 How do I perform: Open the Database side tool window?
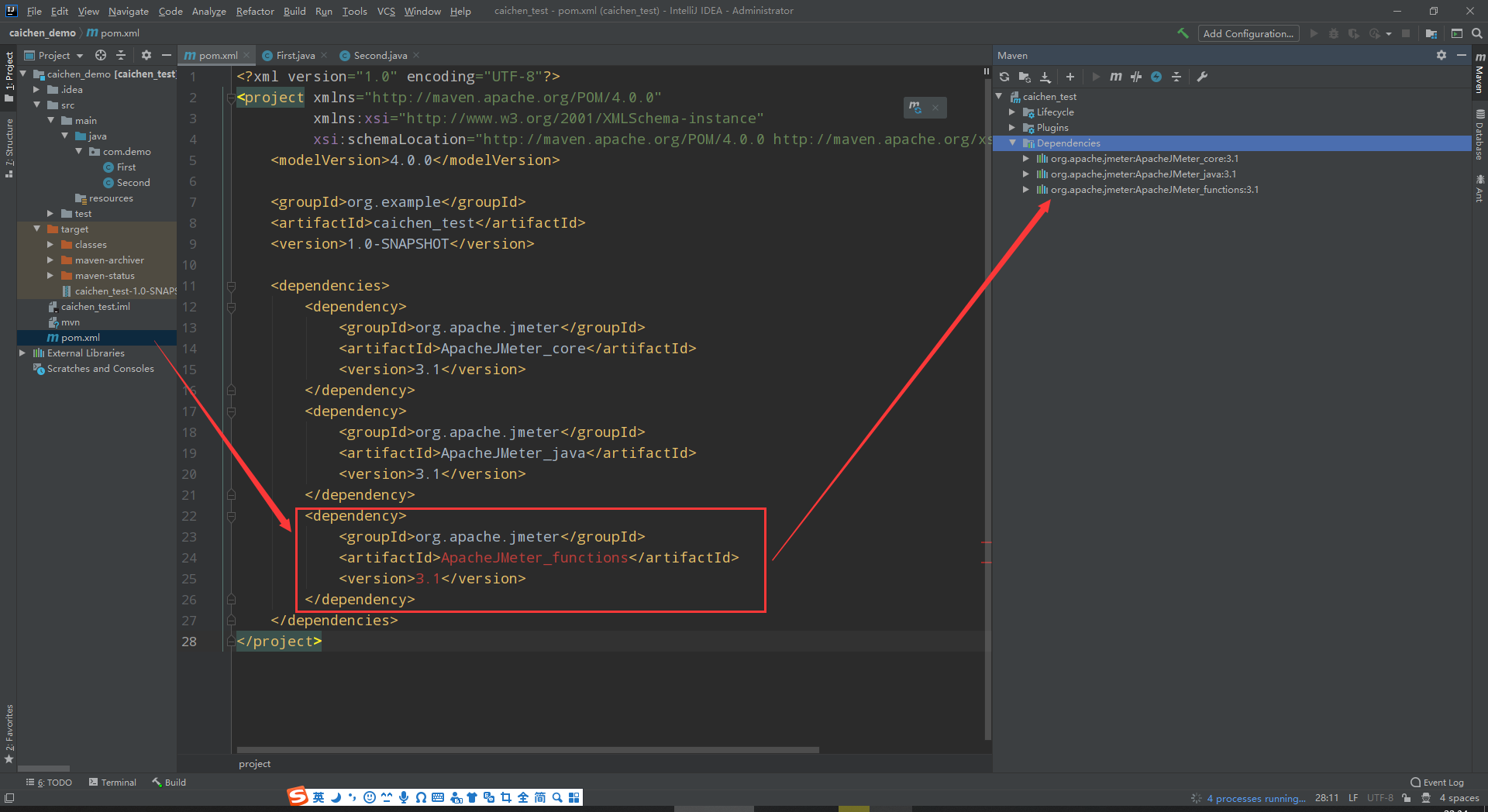tap(1479, 135)
